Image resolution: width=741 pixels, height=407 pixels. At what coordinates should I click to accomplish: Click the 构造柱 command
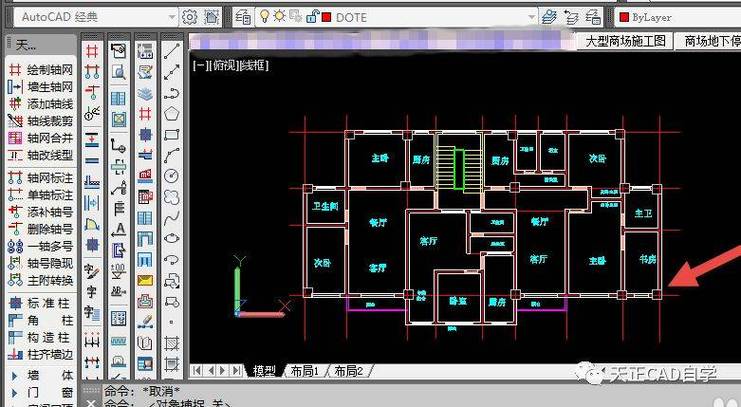pos(41,337)
